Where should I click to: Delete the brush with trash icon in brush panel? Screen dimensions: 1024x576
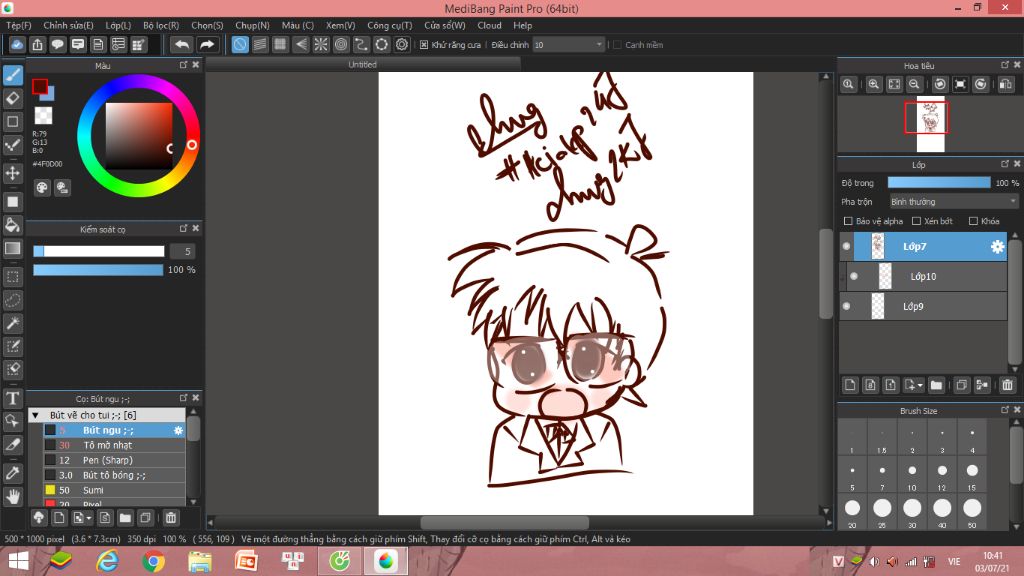tap(171, 518)
